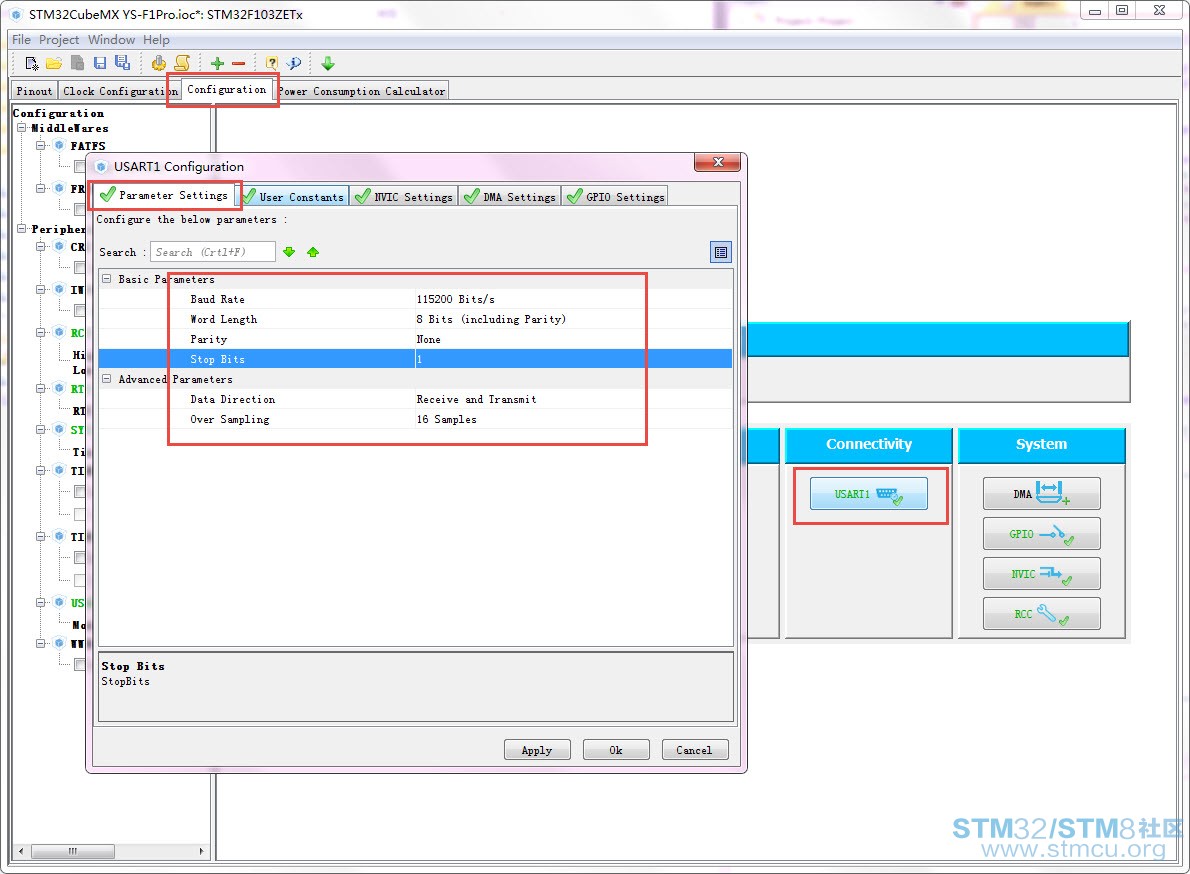The width and height of the screenshot is (1190, 874).
Task: Toggle the parameter list view icon
Action: coord(720,252)
